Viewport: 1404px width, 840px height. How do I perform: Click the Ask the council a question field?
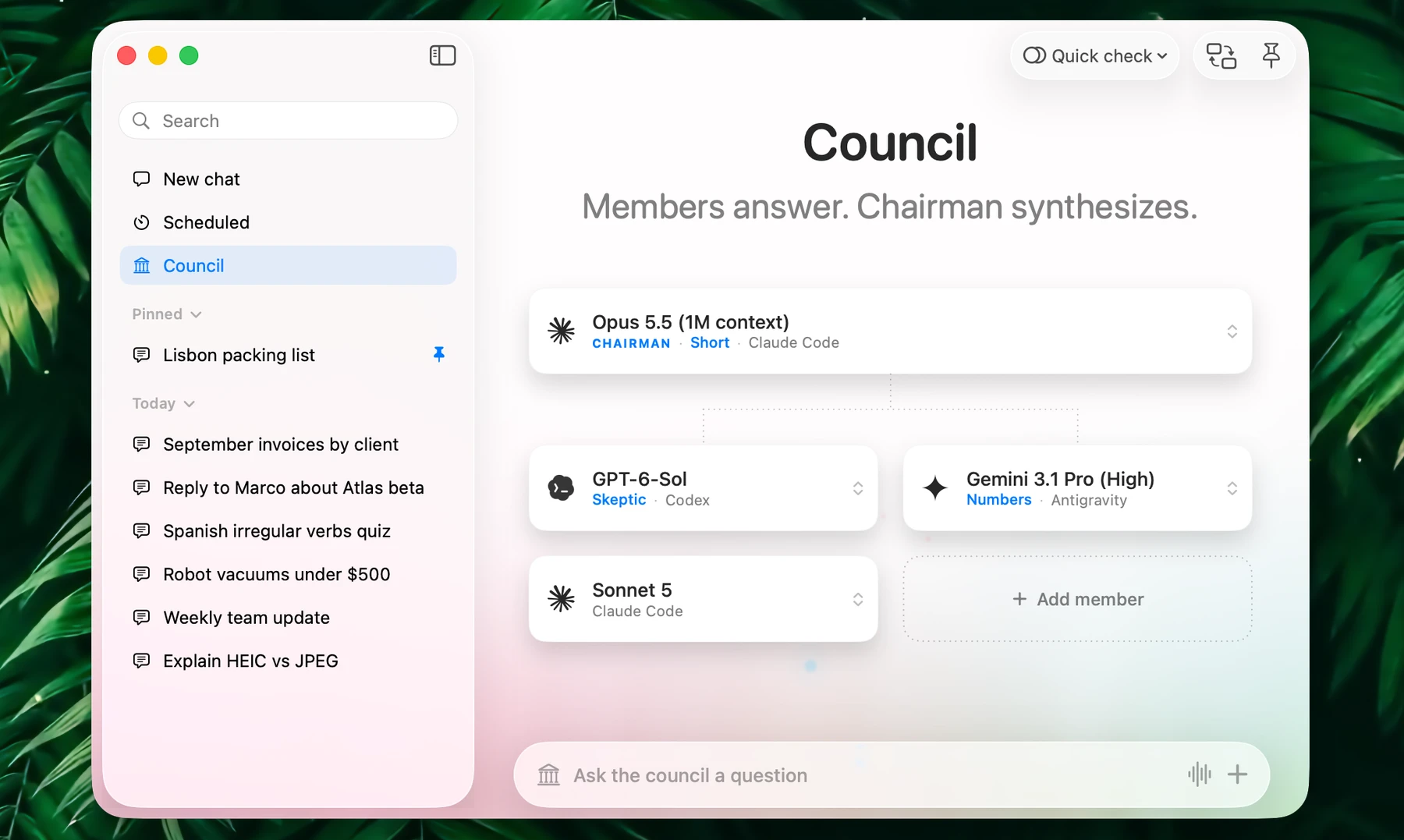pyautogui.click(x=892, y=774)
